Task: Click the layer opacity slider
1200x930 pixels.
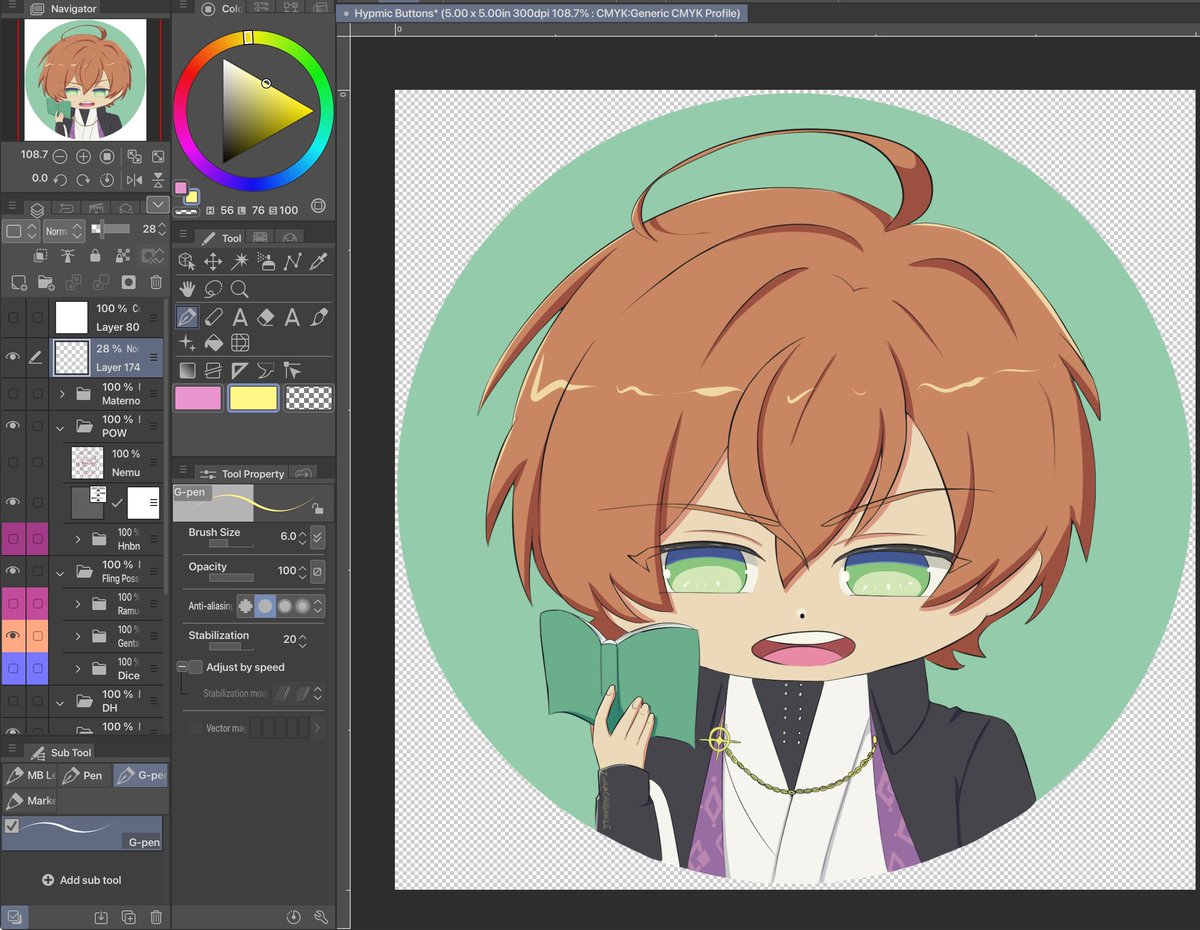Action: [x=111, y=229]
